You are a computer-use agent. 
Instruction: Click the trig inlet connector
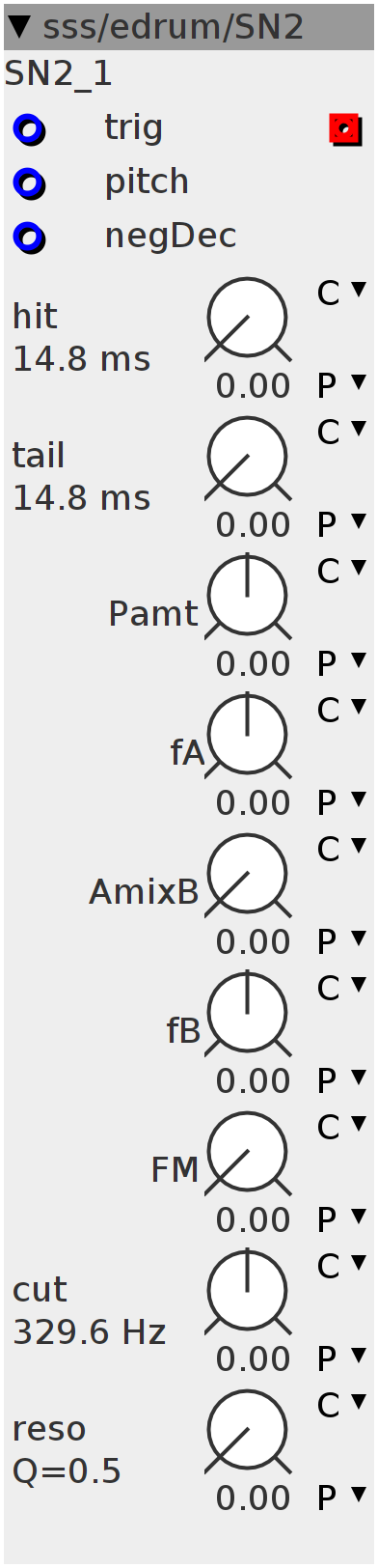point(29,129)
